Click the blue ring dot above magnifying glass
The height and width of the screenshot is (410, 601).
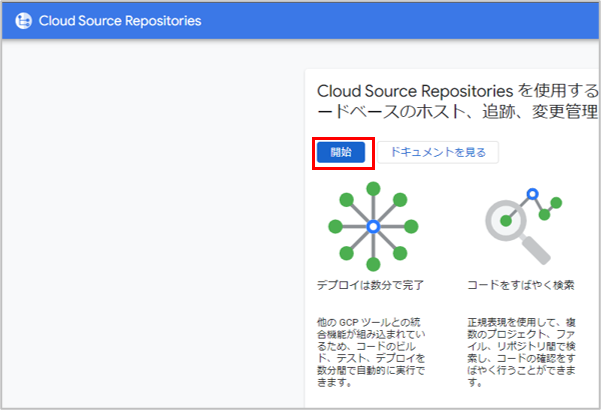[533, 193]
